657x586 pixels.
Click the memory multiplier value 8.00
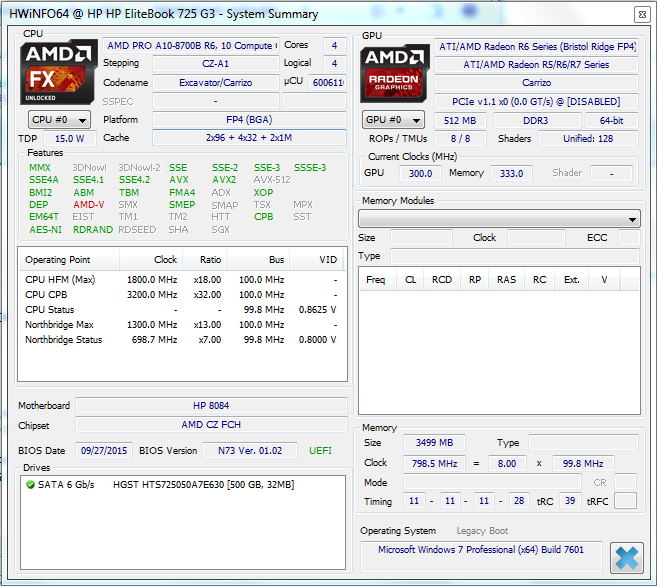coord(507,464)
